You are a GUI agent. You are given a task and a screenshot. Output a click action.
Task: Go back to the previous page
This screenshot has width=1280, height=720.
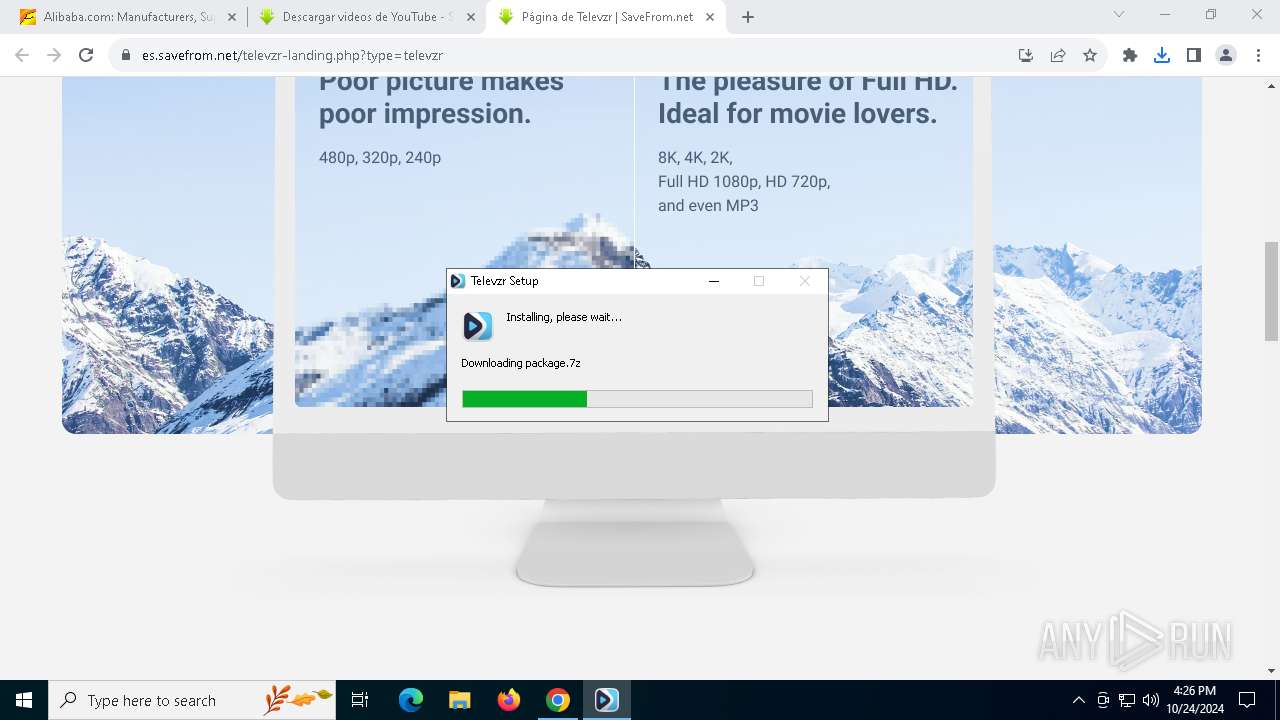22,55
